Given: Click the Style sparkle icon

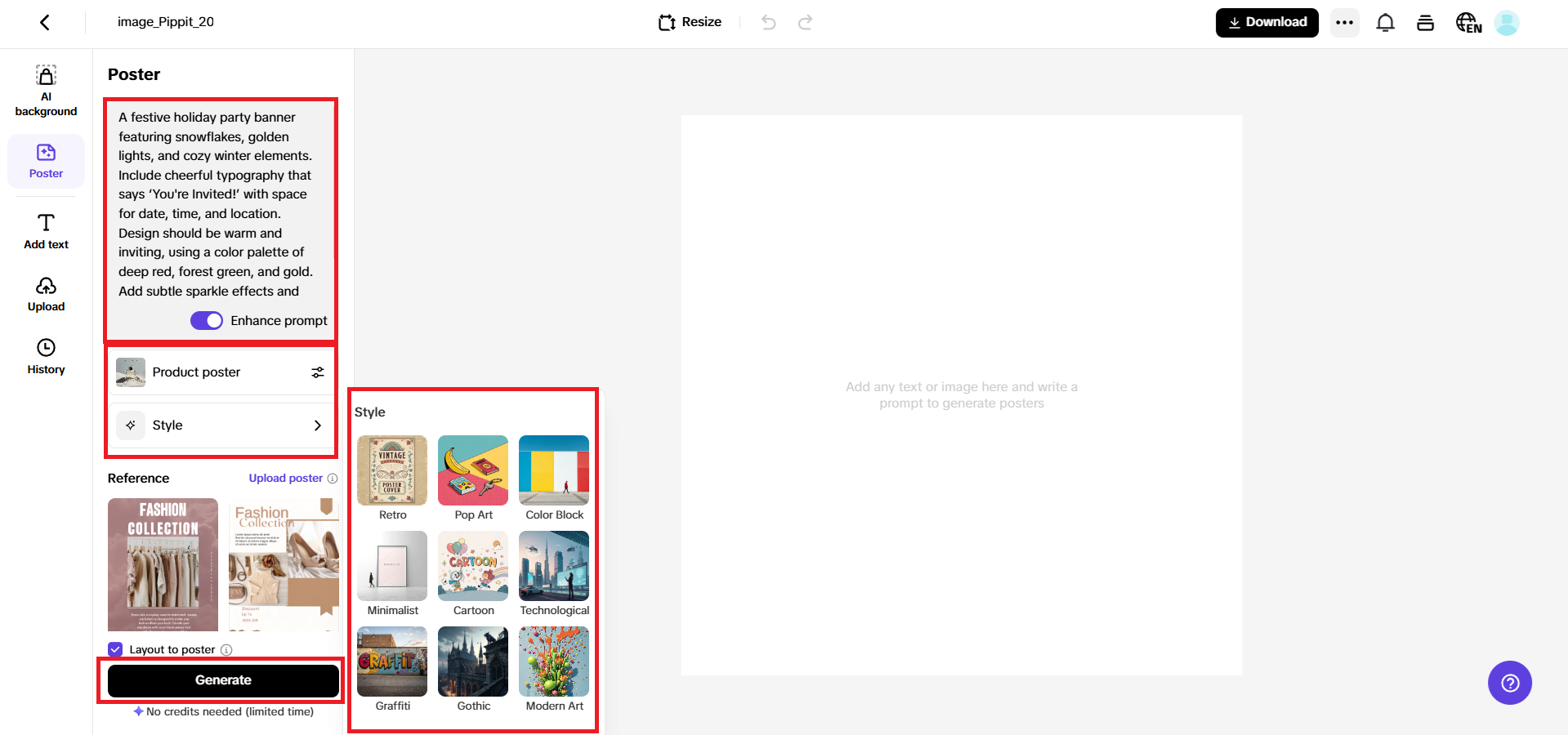Looking at the screenshot, I should point(131,425).
